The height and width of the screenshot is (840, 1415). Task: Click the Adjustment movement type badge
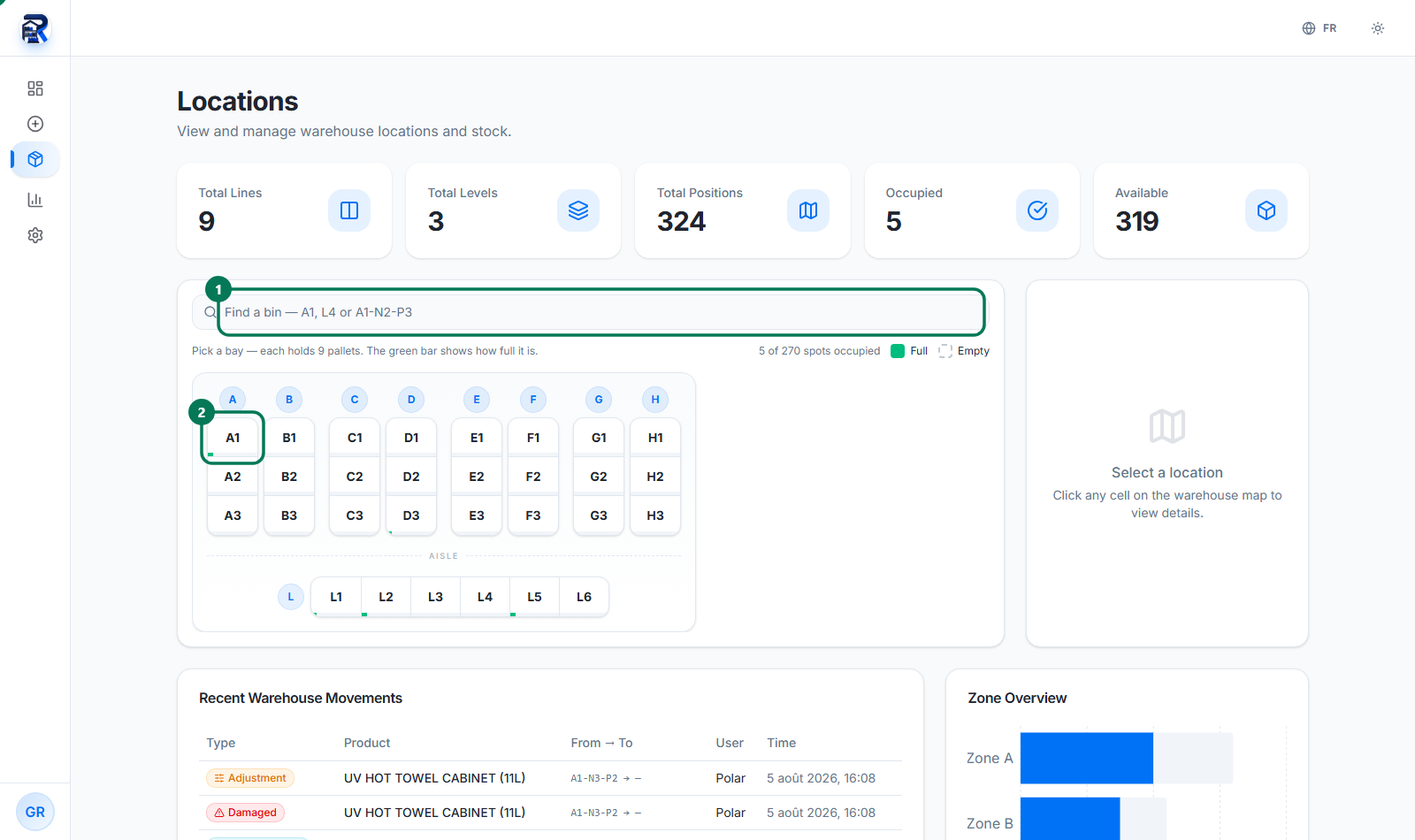[x=250, y=778]
